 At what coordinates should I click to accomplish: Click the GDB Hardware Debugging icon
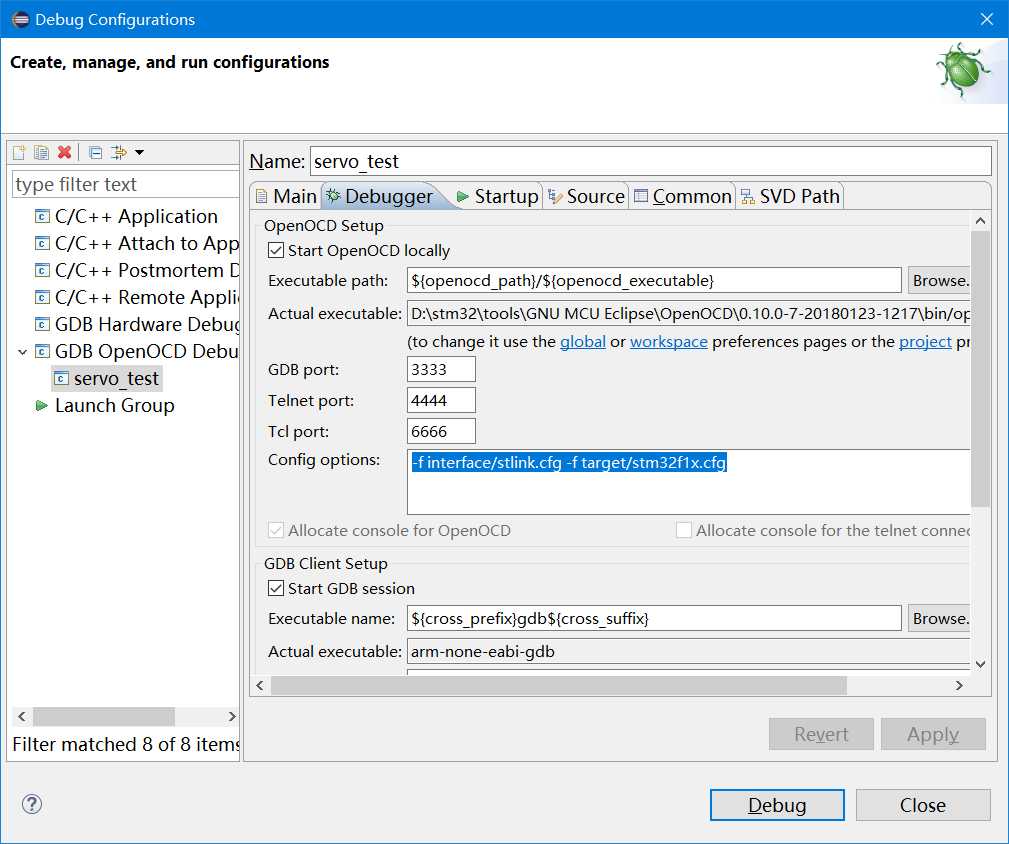point(42,325)
